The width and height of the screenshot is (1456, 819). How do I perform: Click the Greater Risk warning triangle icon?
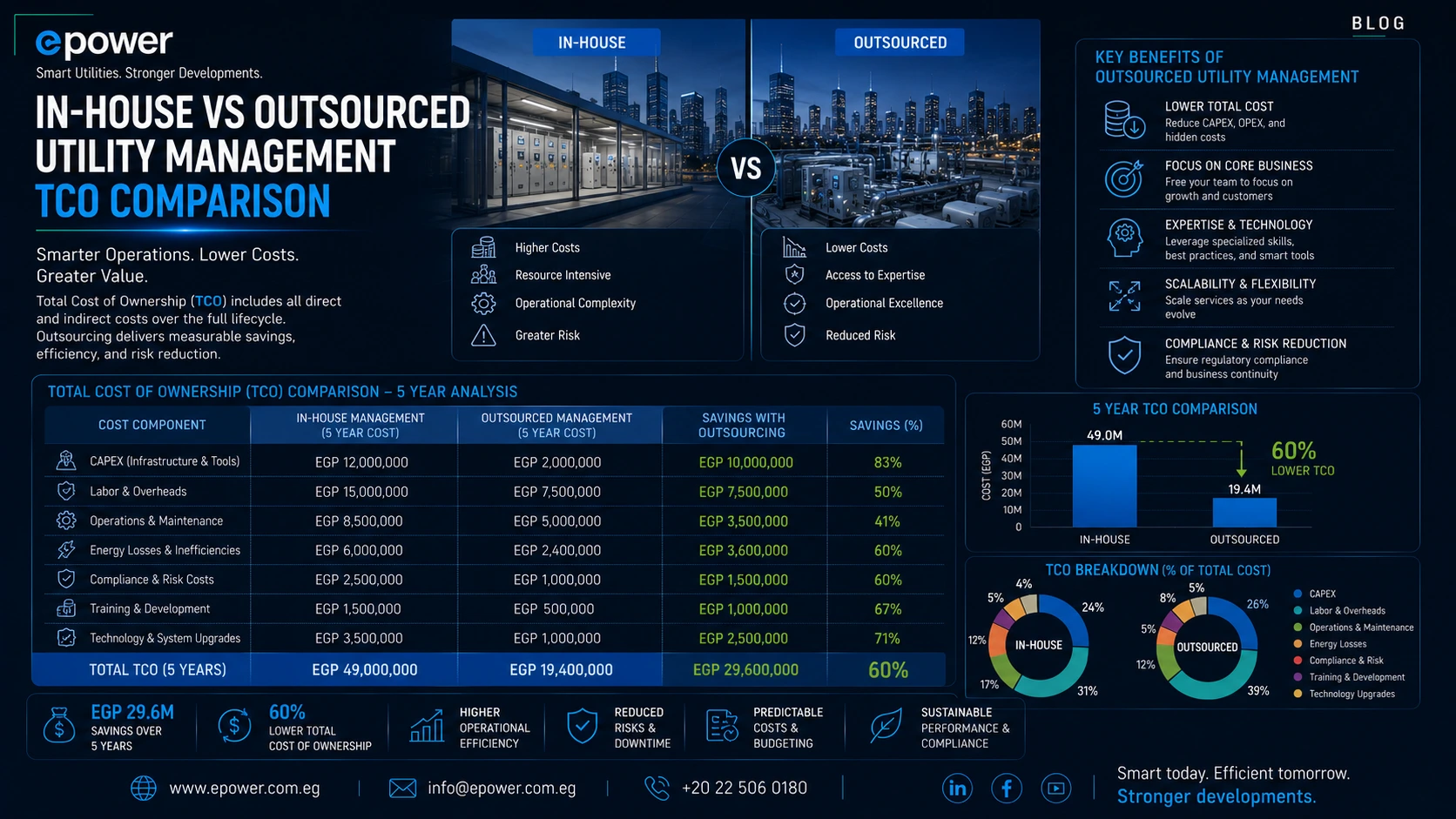(483, 335)
